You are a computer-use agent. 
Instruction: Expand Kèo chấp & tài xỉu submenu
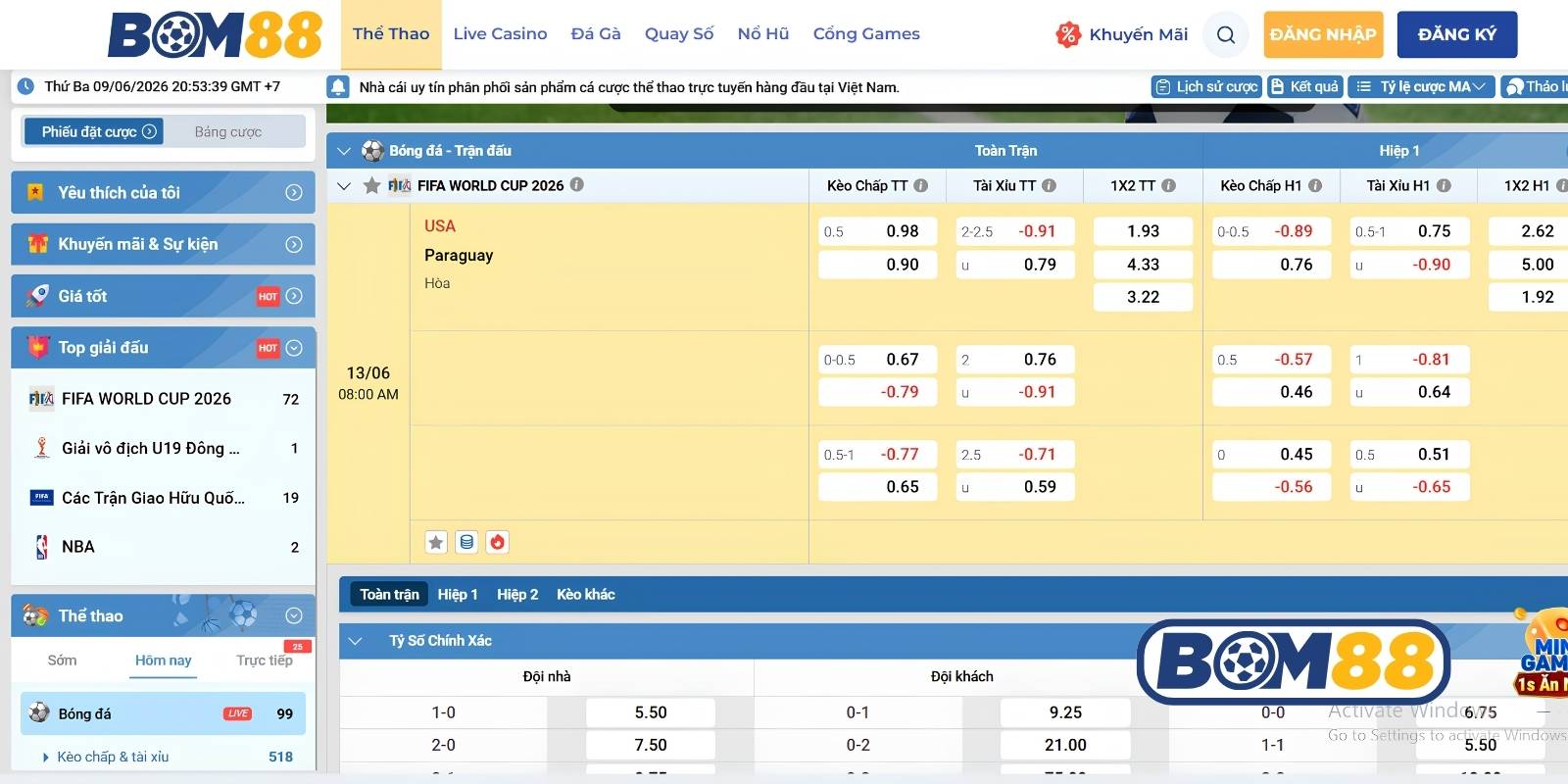pyautogui.click(x=106, y=757)
